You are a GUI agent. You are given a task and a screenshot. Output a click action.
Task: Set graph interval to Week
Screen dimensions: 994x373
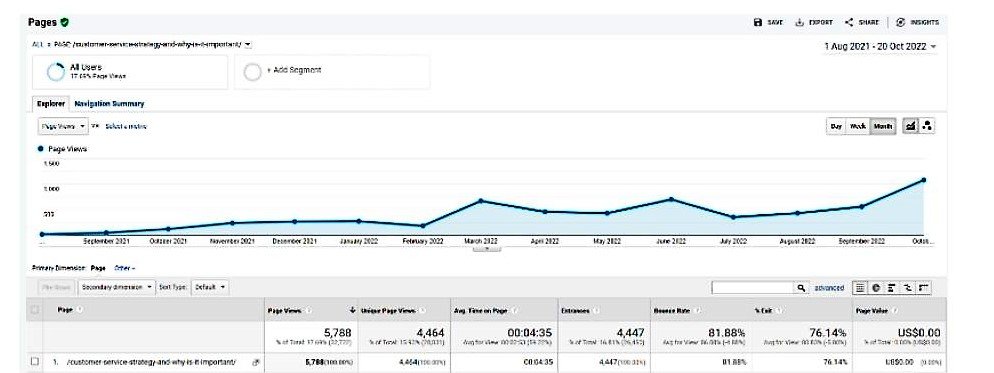point(857,126)
